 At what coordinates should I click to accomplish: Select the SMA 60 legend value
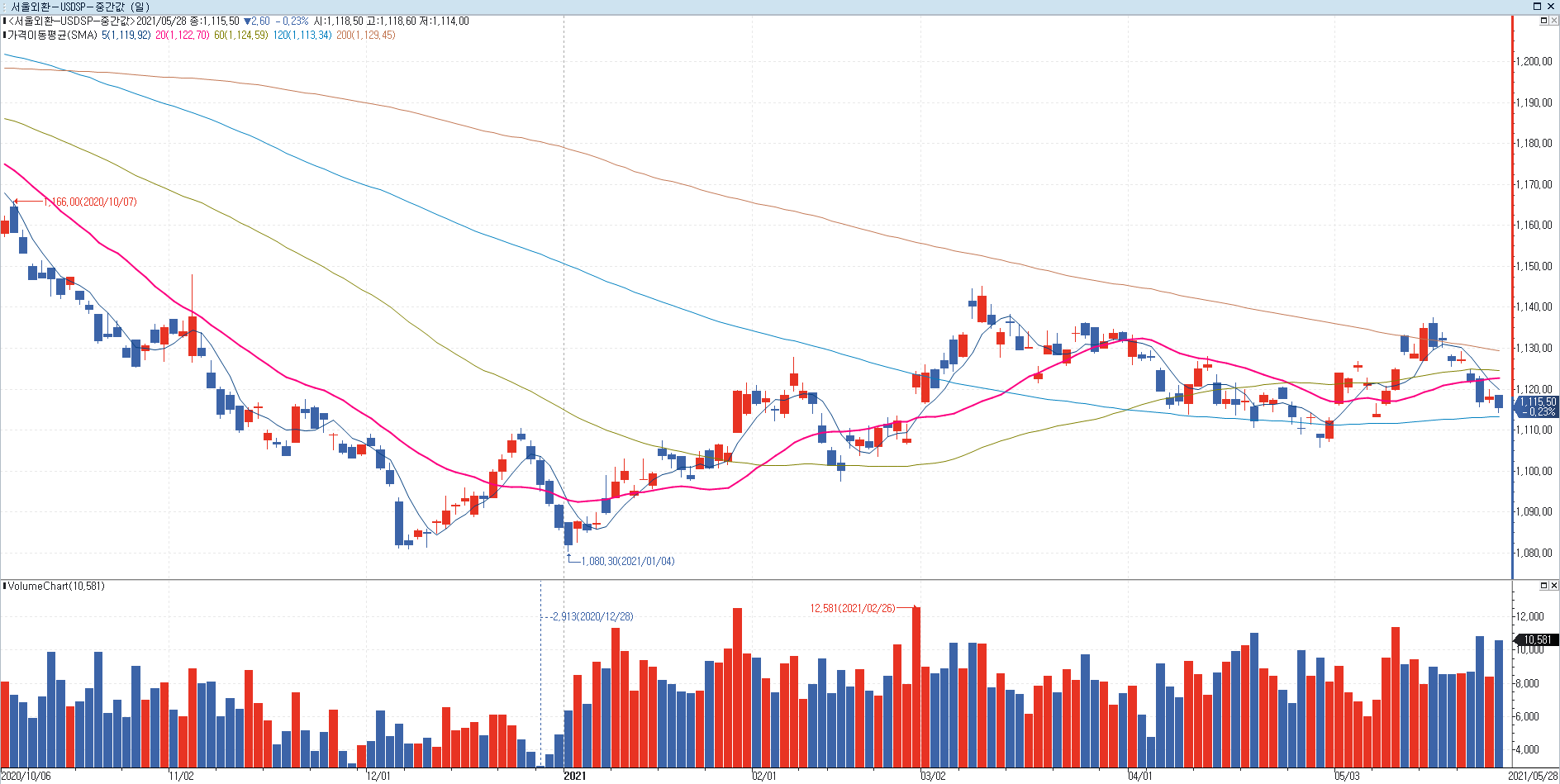(241, 36)
